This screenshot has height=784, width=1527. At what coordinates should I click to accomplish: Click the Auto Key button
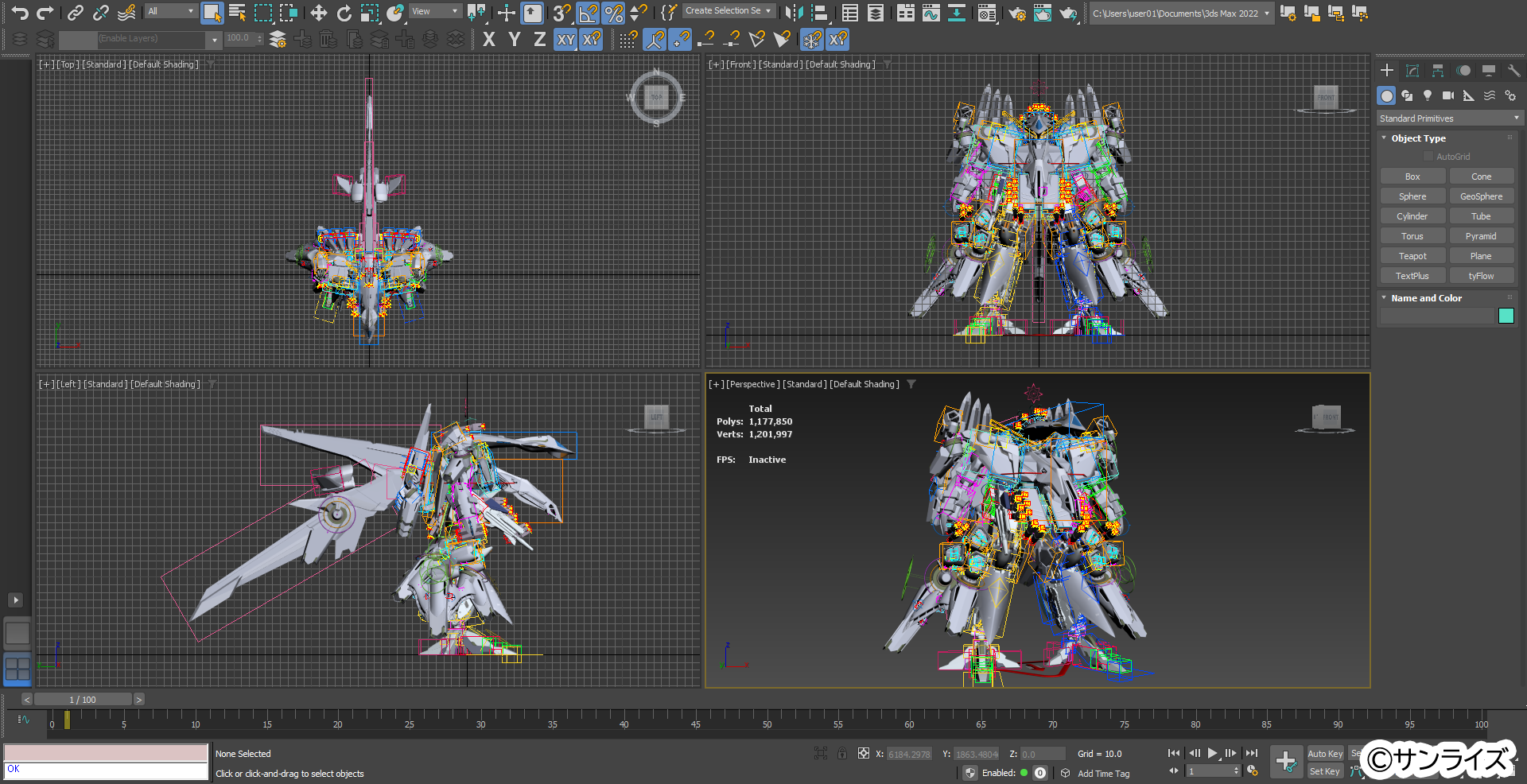pos(1325,754)
